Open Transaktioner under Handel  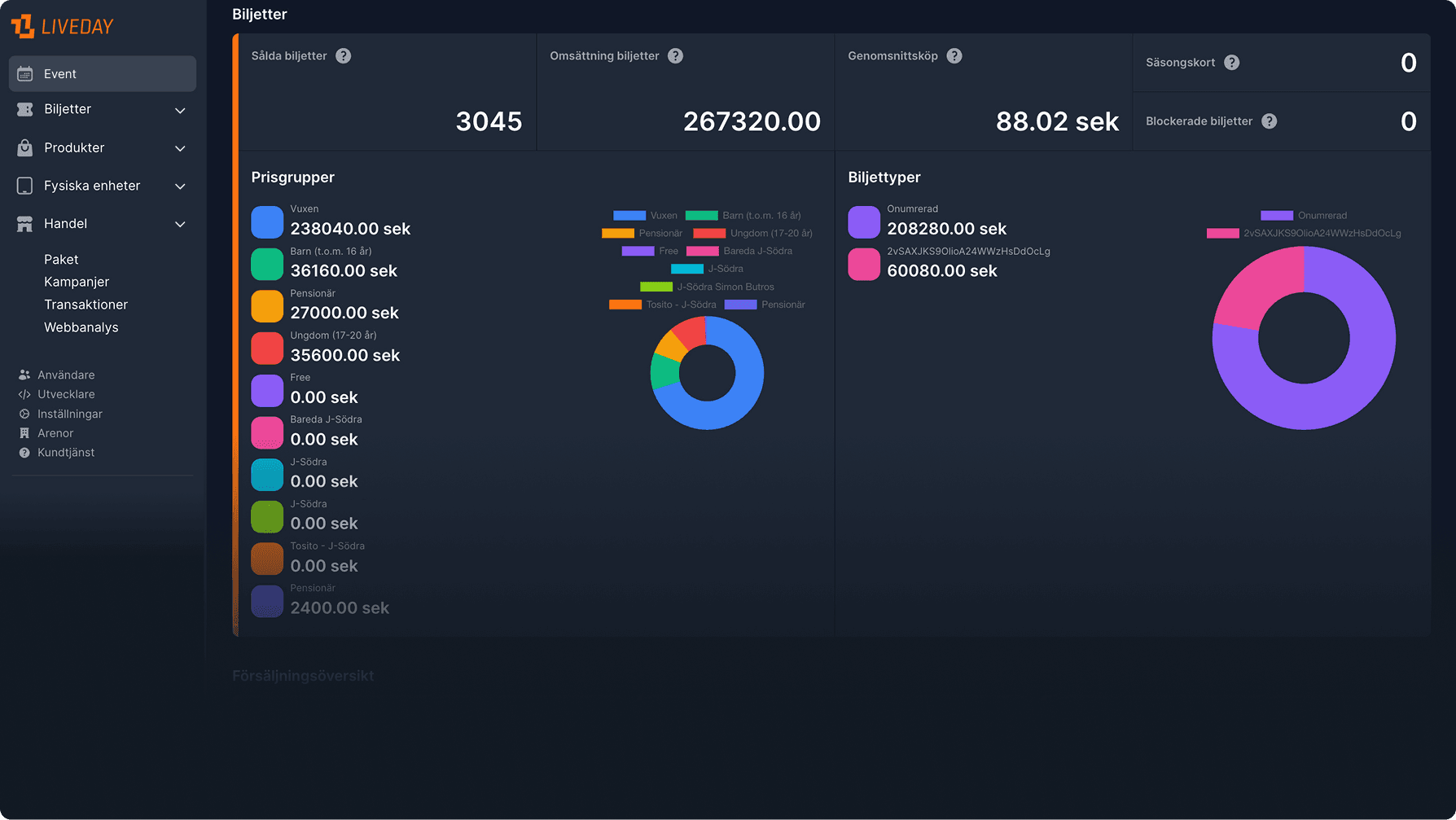[86, 305]
